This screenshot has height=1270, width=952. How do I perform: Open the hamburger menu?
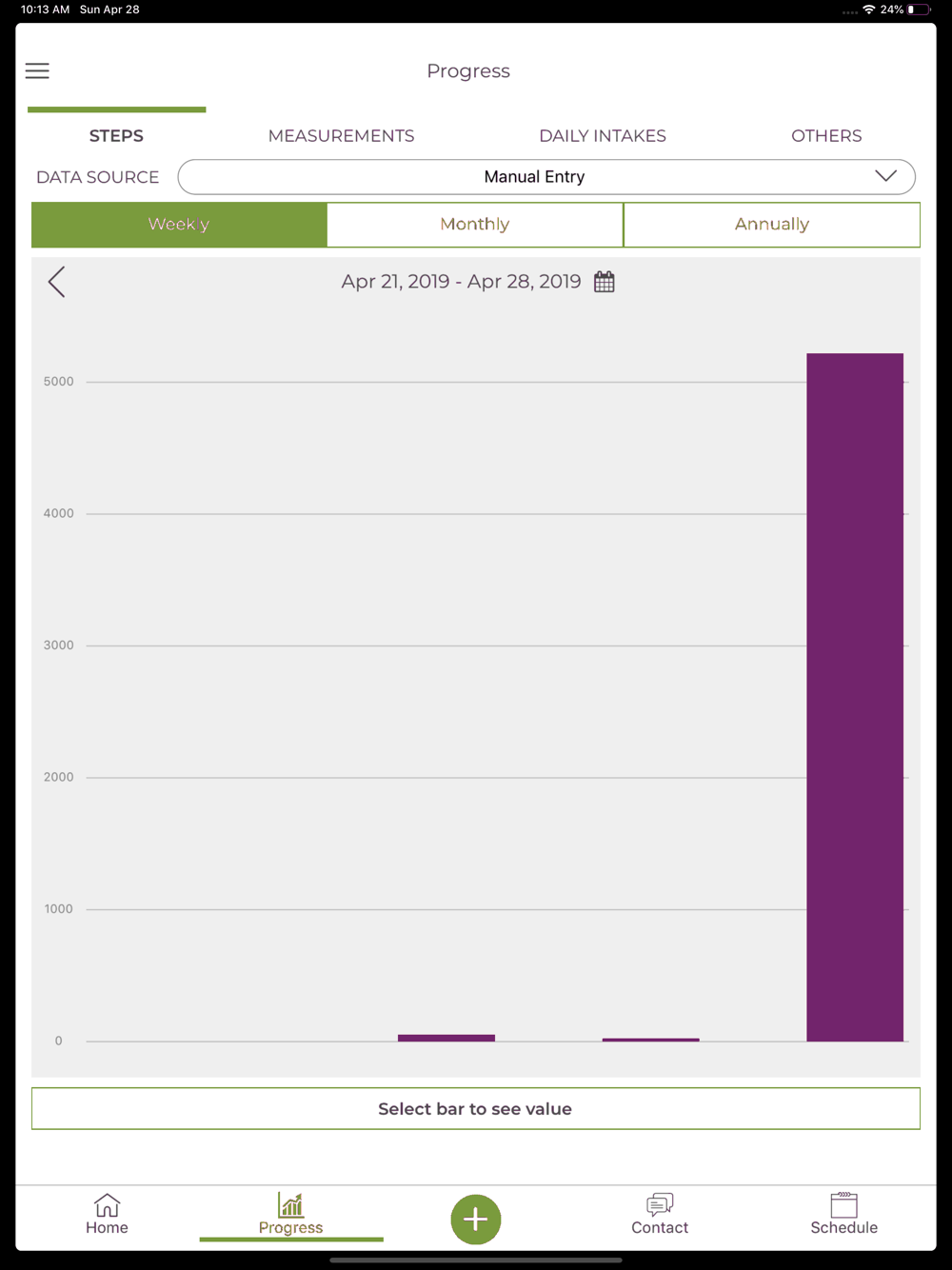click(x=37, y=71)
